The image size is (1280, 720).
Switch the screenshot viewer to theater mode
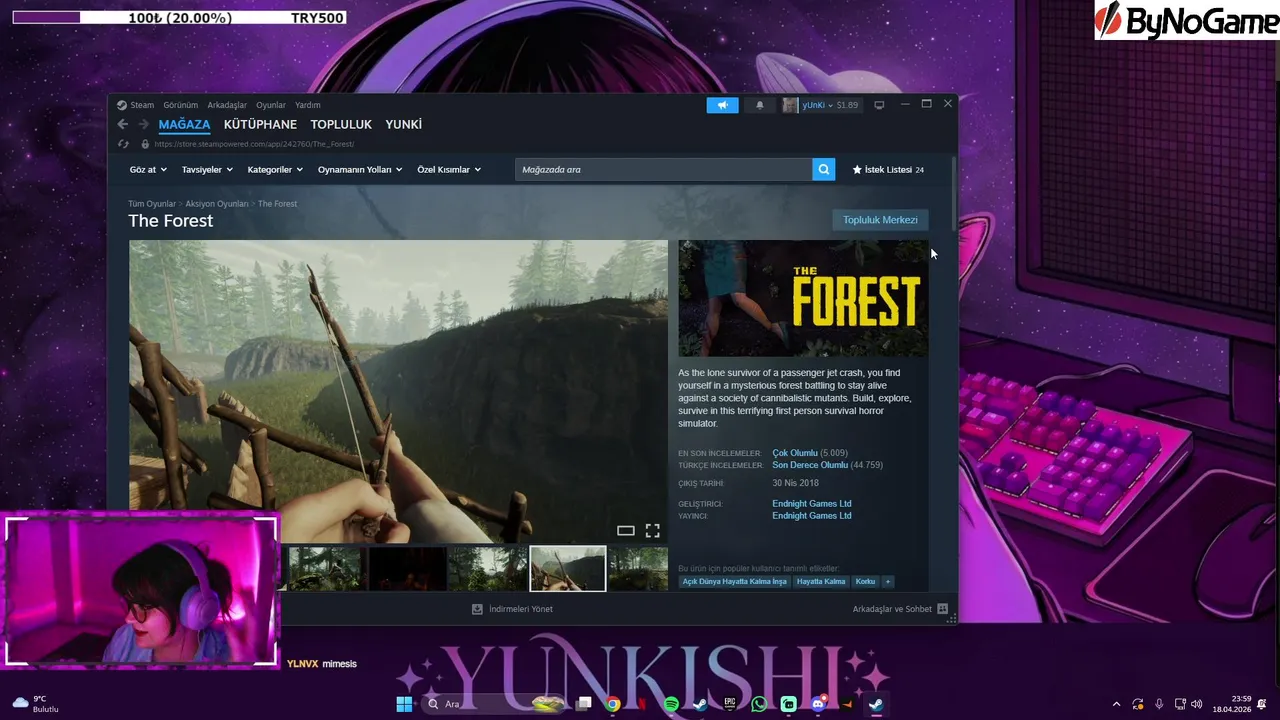(x=625, y=531)
